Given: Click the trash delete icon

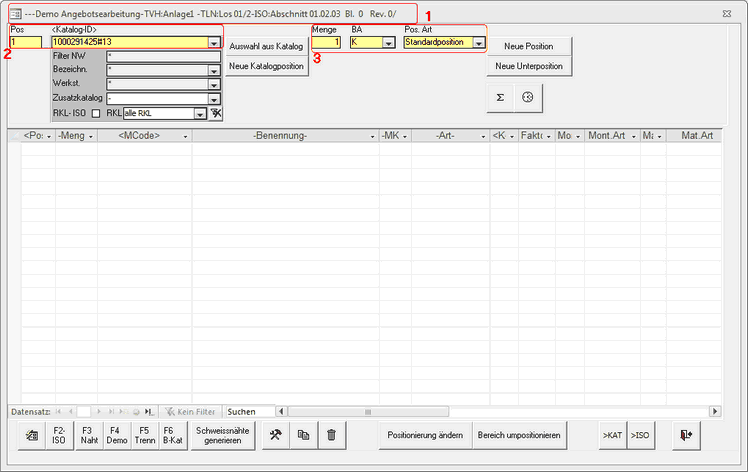Looking at the screenshot, I should pyautogui.click(x=331, y=435).
